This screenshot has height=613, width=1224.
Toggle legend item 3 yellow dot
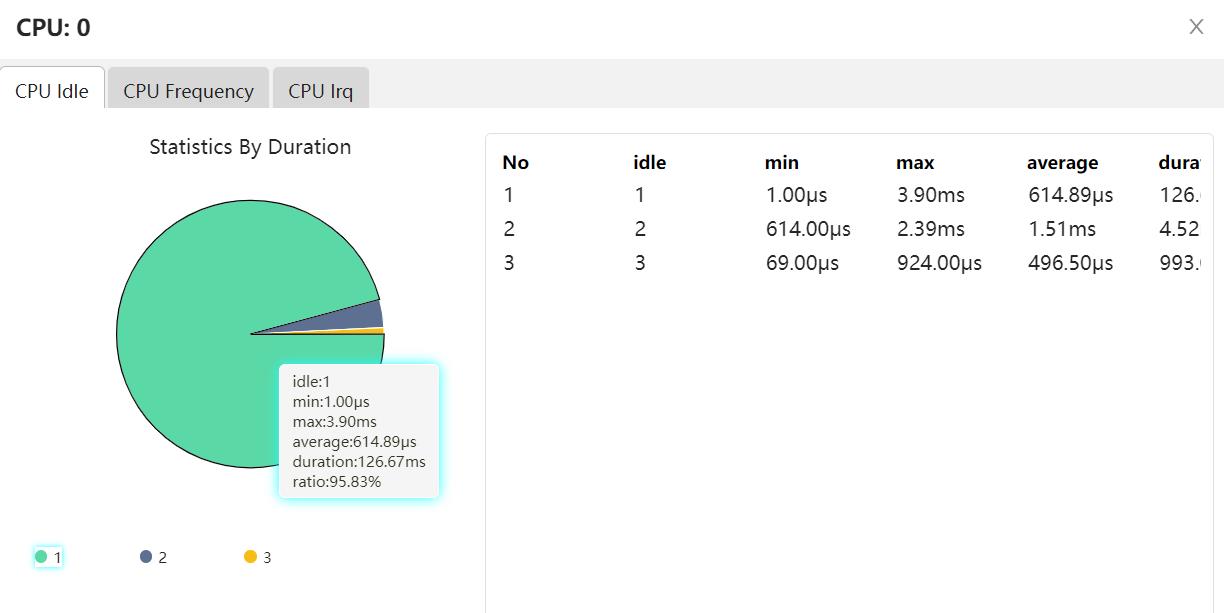[x=250, y=557]
